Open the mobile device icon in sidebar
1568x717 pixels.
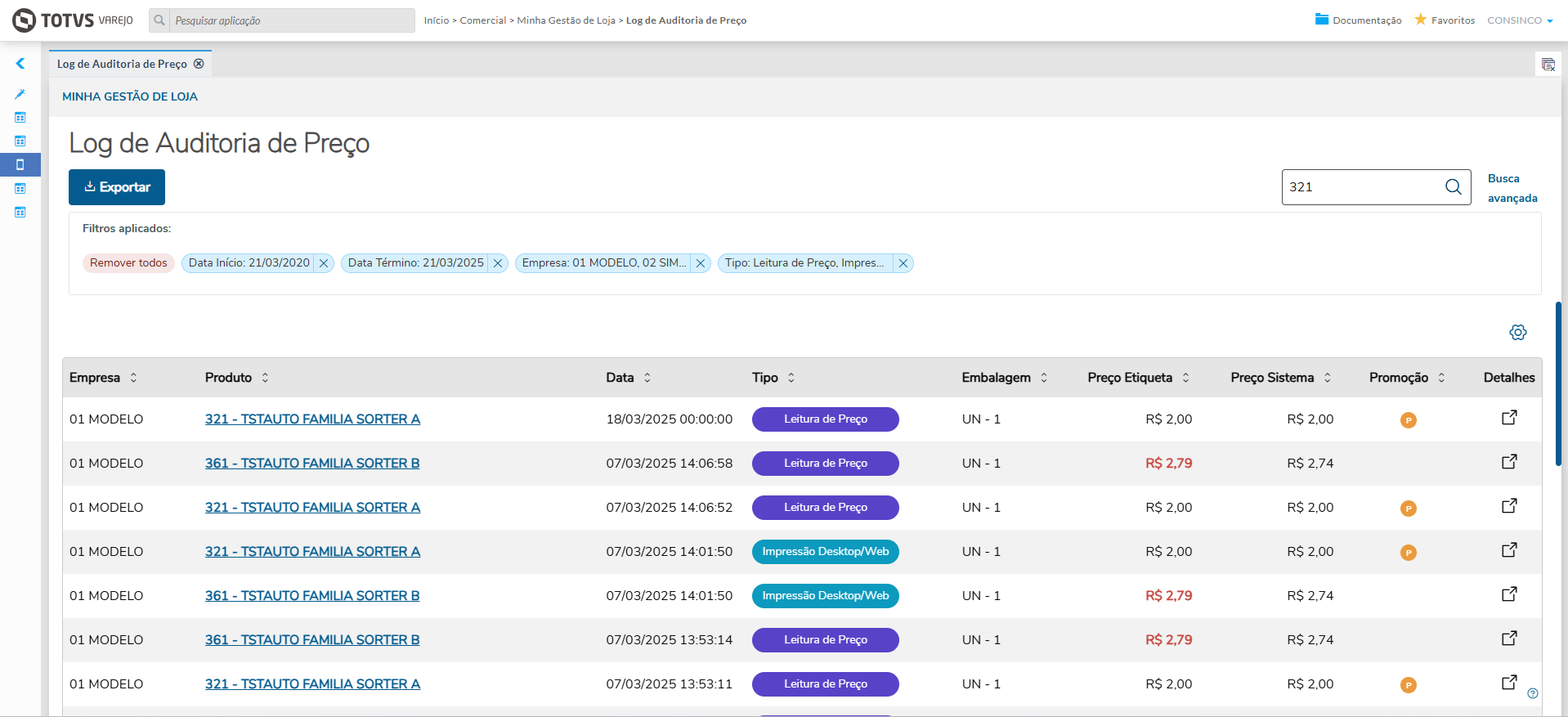[x=20, y=164]
